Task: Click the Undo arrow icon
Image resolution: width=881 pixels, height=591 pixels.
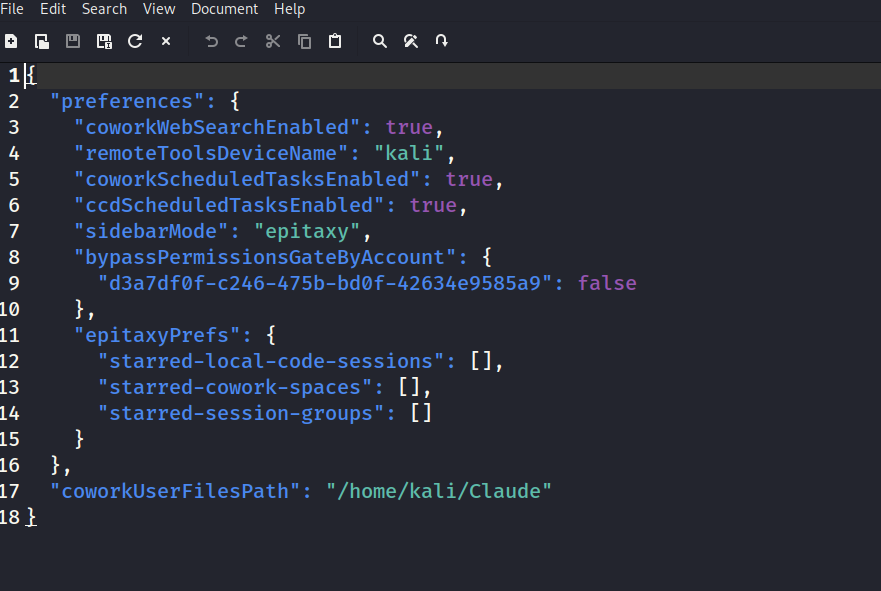Action: [x=212, y=41]
